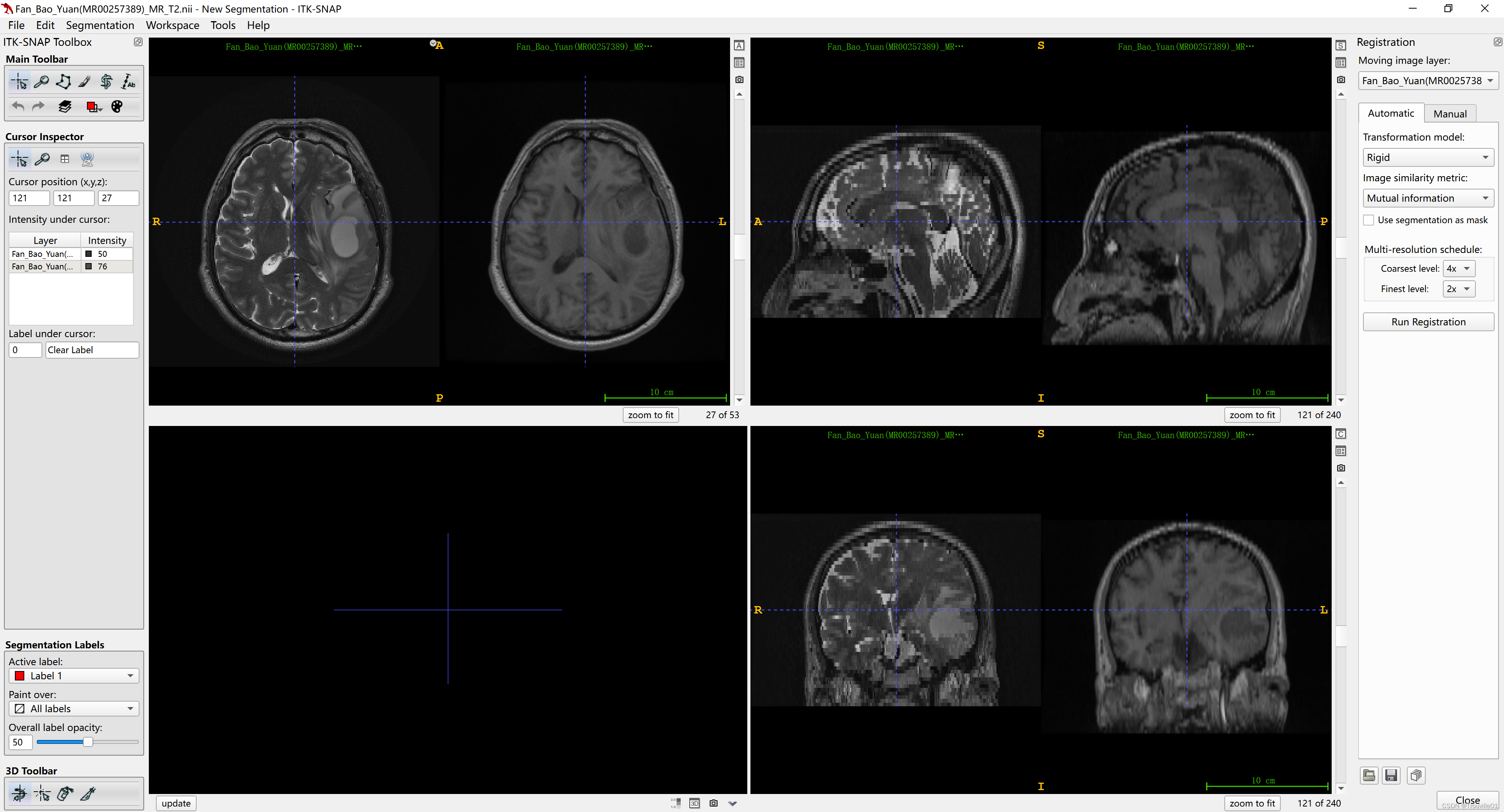Viewport: 1504px width, 812px height.
Task: Adjust the overall label opacity slider
Action: click(x=88, y=742)
